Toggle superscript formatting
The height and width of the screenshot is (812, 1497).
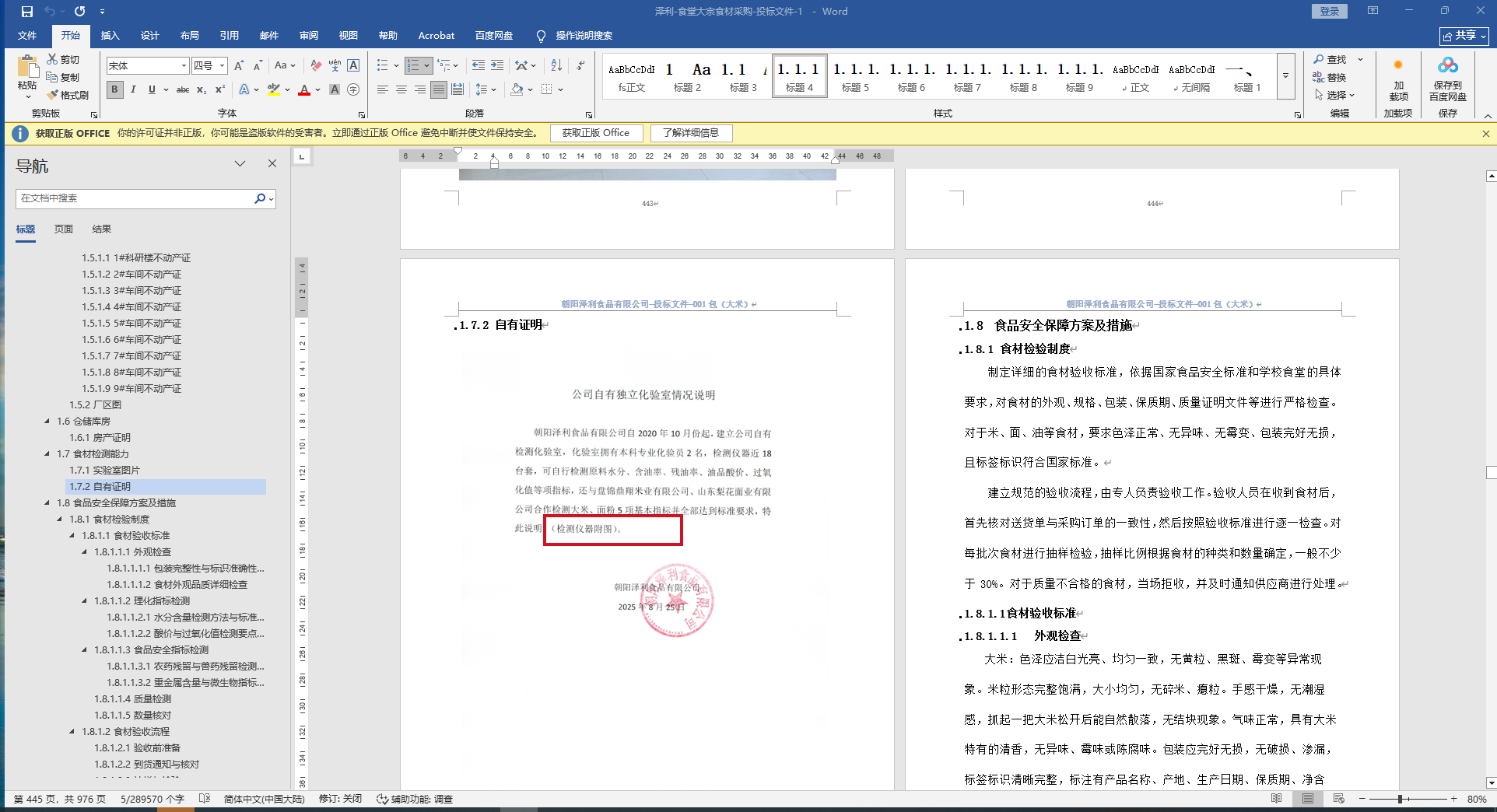[x=220, y=89]
